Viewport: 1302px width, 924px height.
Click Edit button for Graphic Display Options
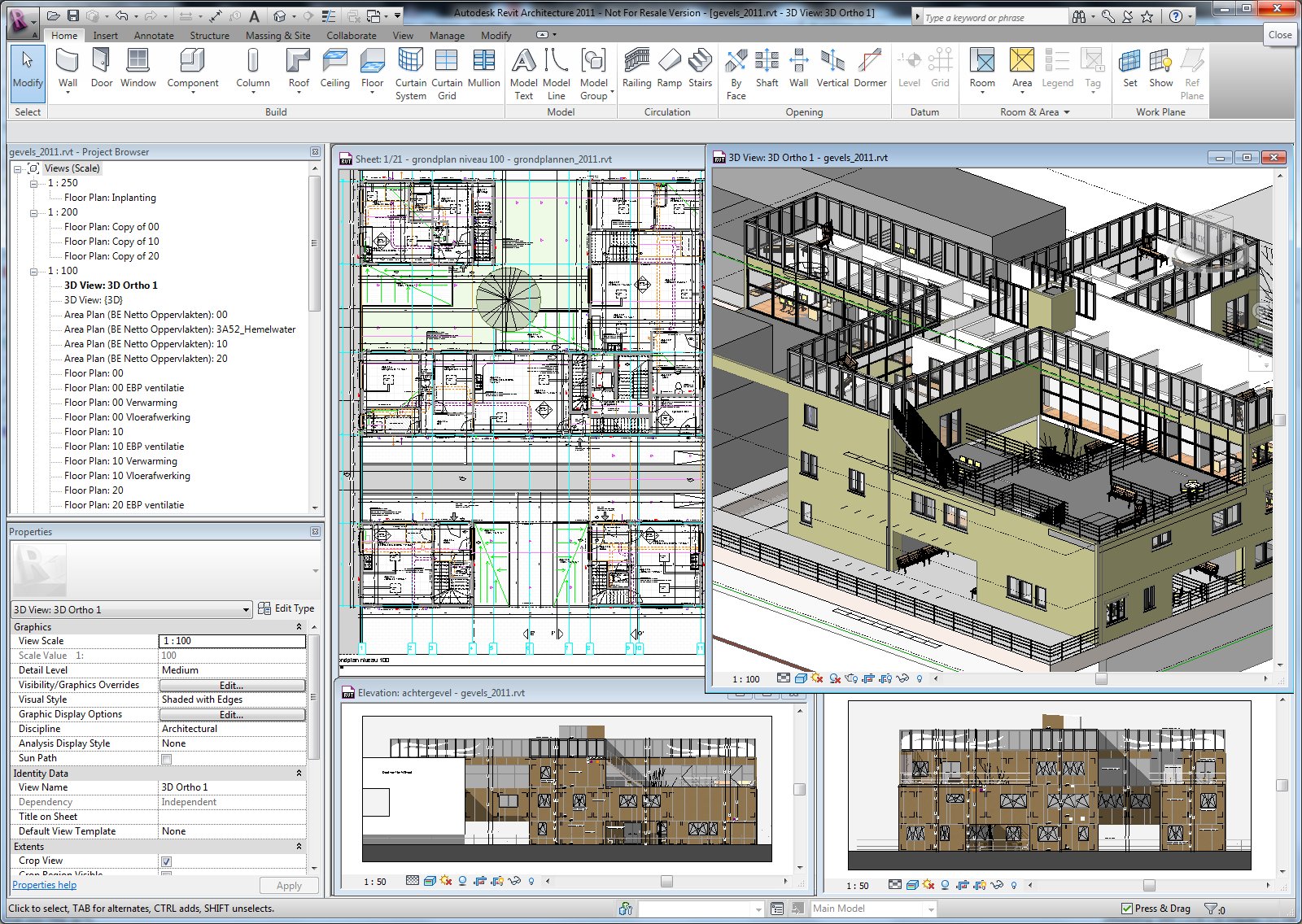[x=232, y=714]
